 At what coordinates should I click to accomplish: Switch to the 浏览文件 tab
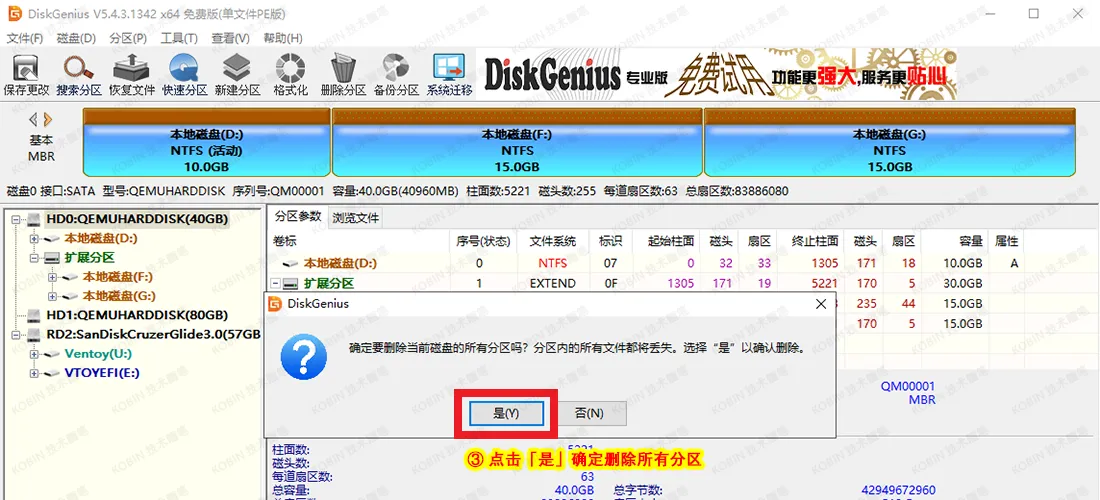356,218
